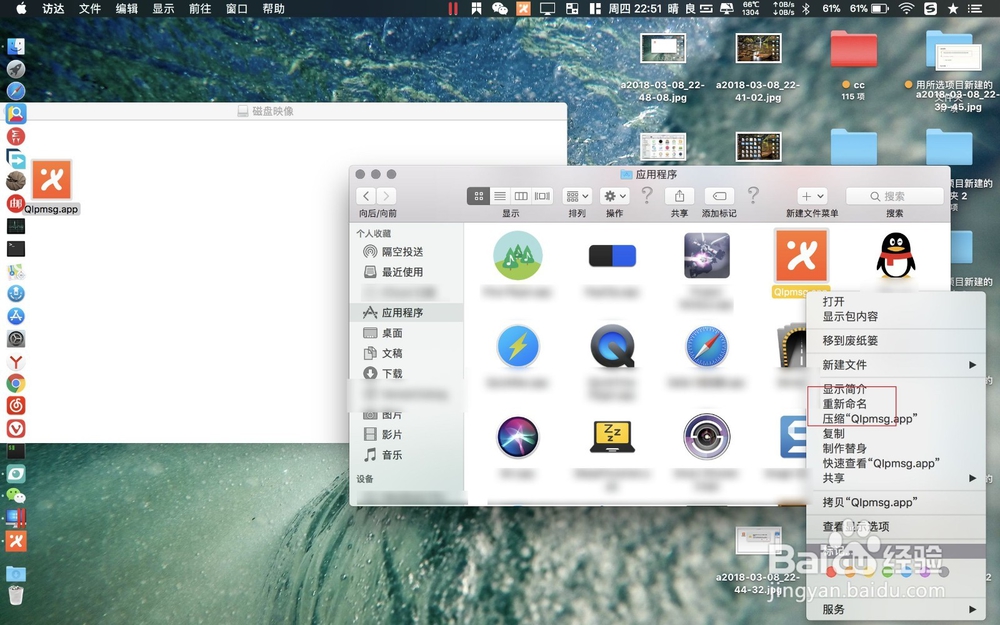Select the blue lightning bolt app icon

[x=518, y=346]
